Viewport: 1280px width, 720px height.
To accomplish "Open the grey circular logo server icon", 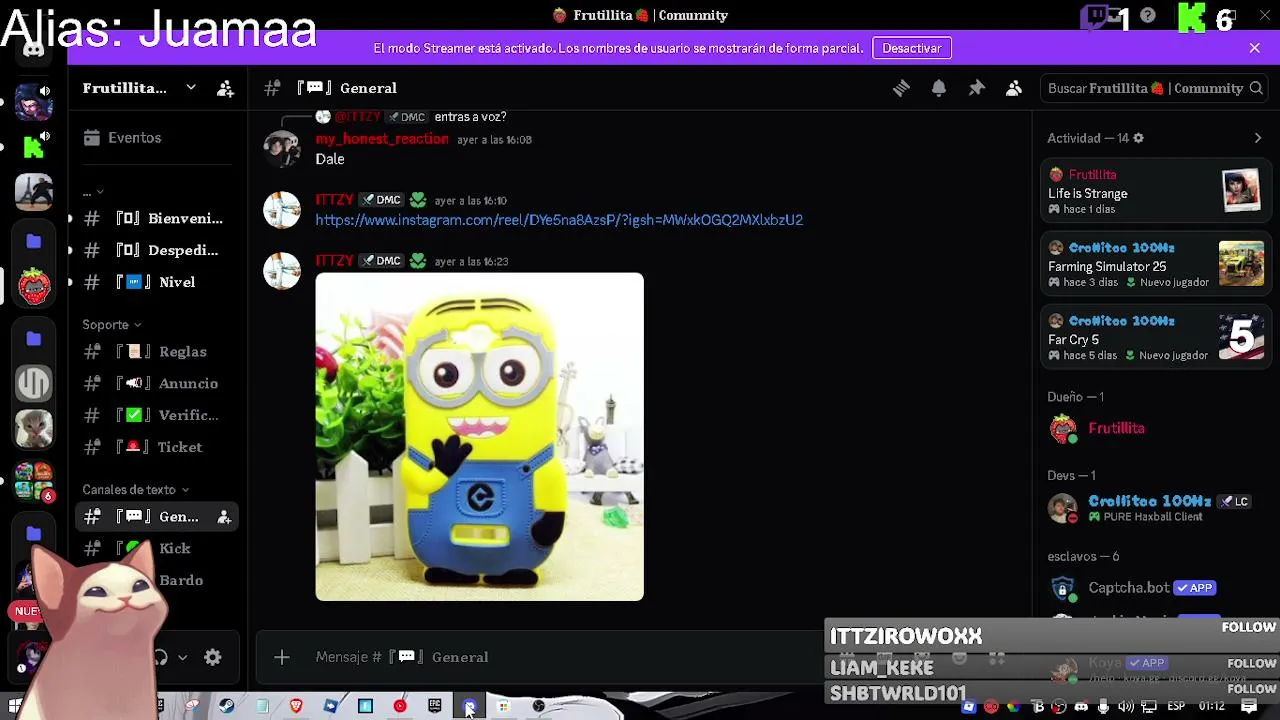I will click(34, 383).
